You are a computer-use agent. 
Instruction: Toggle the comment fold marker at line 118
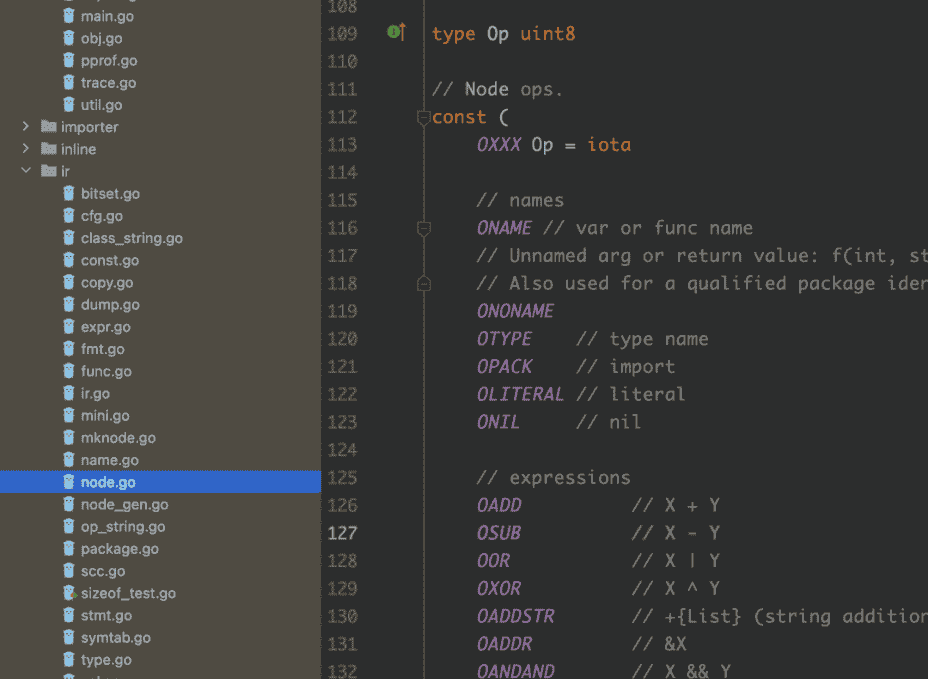pos(423,284)
